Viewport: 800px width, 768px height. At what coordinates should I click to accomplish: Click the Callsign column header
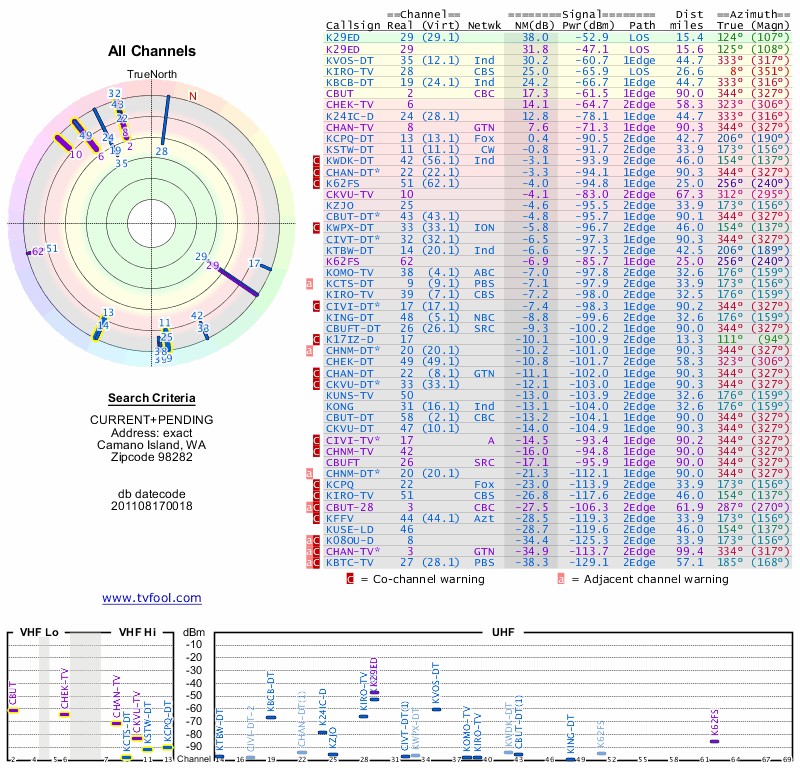coord(355,25)
